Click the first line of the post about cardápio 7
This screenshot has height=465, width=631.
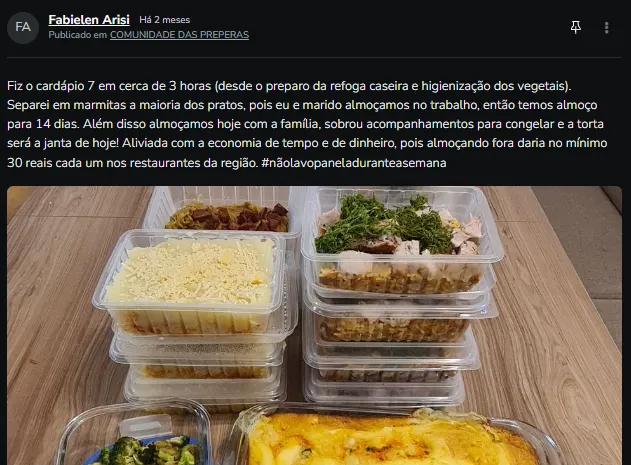tap(289, 86)
